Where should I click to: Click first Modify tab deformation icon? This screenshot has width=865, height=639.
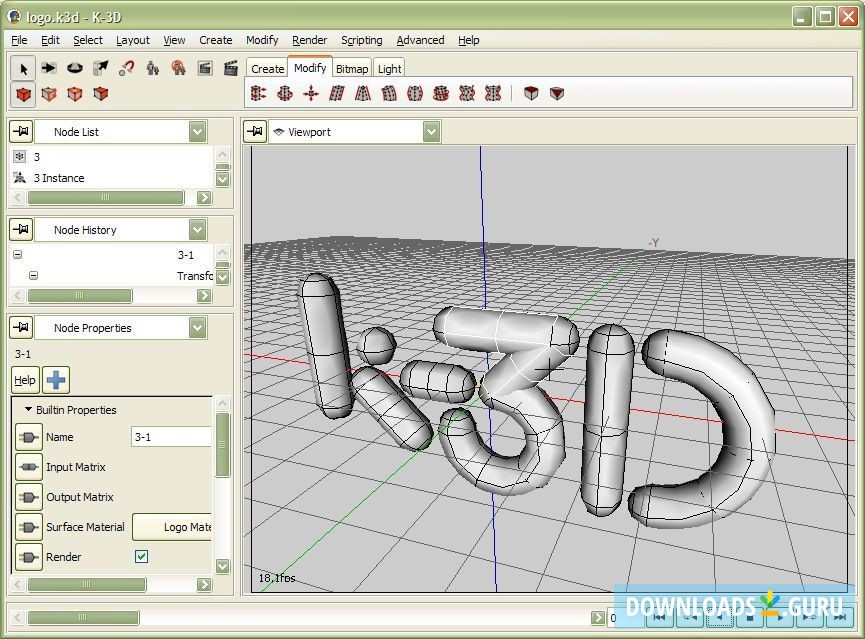[258, 93]
